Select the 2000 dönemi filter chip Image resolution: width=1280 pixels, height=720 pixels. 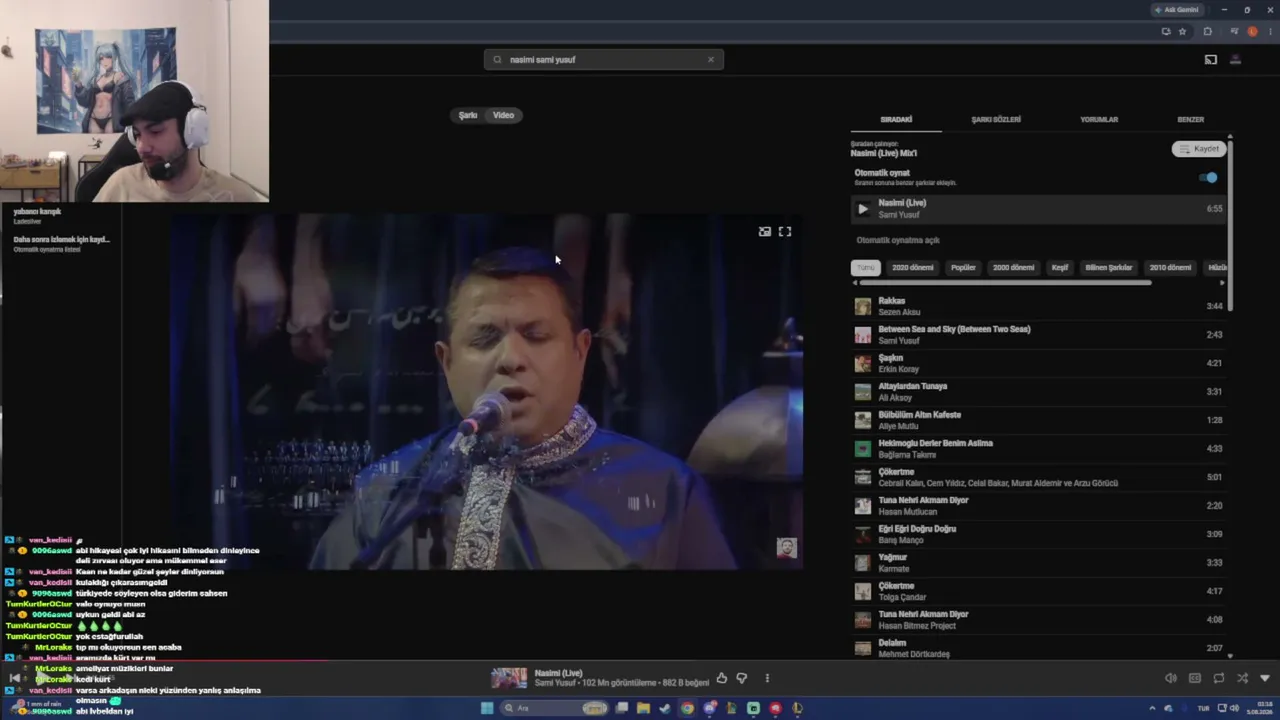pyautogui.click(x=1014, y=268)
